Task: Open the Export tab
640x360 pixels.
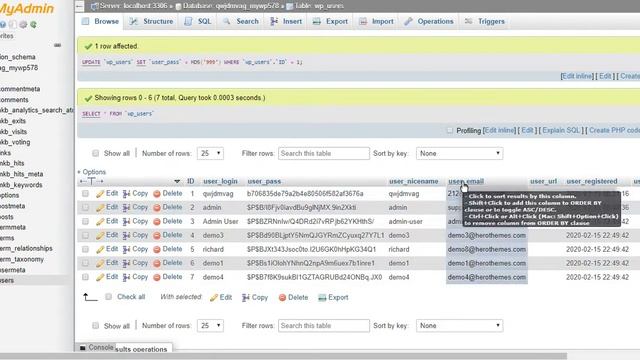Action: [x=330, y=21]
